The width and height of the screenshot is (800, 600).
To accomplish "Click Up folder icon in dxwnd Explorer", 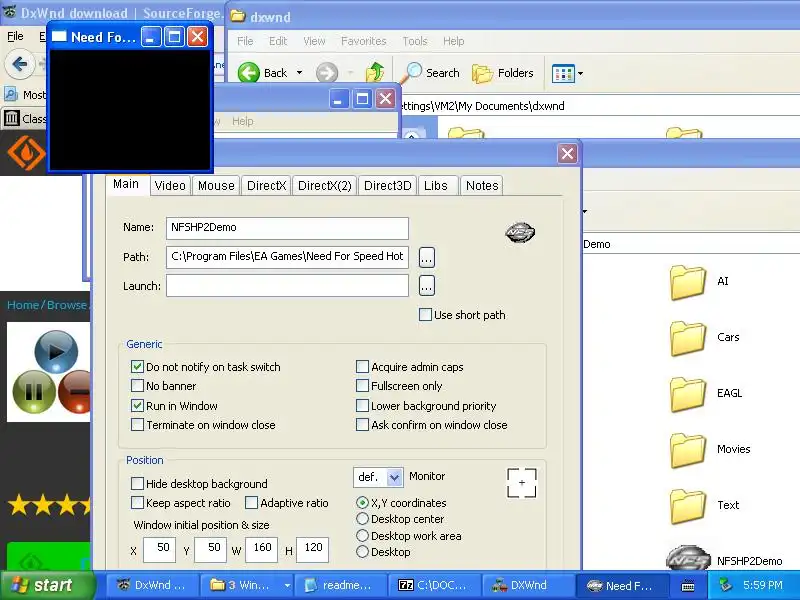I will (375, 72).
